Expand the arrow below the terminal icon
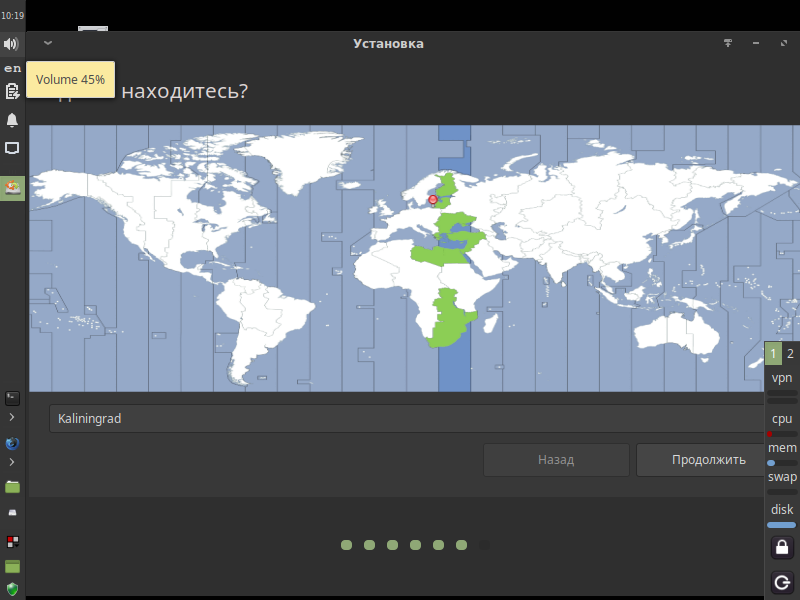 click(12, 417)
